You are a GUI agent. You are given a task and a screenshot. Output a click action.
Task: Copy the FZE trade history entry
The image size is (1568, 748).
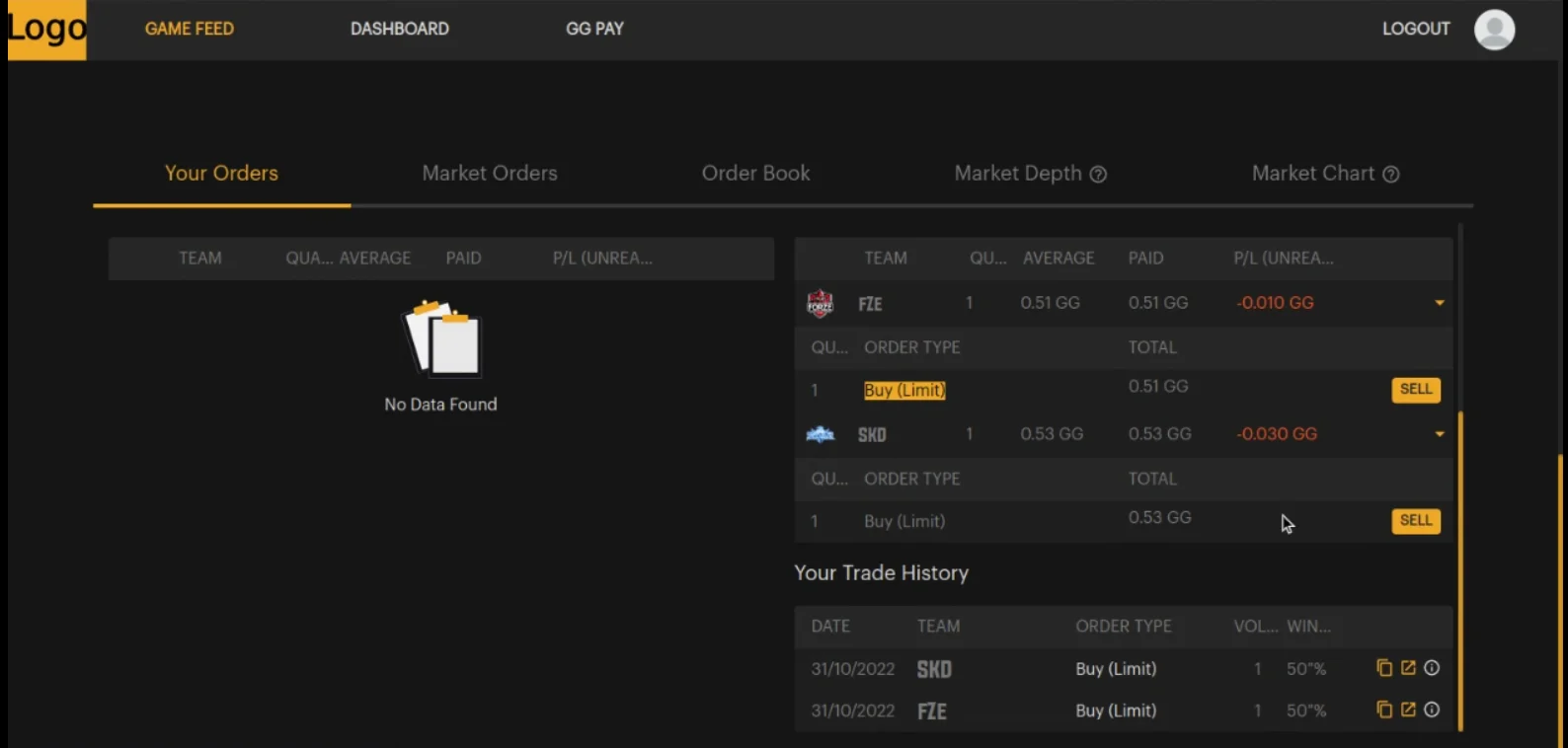1384,710
